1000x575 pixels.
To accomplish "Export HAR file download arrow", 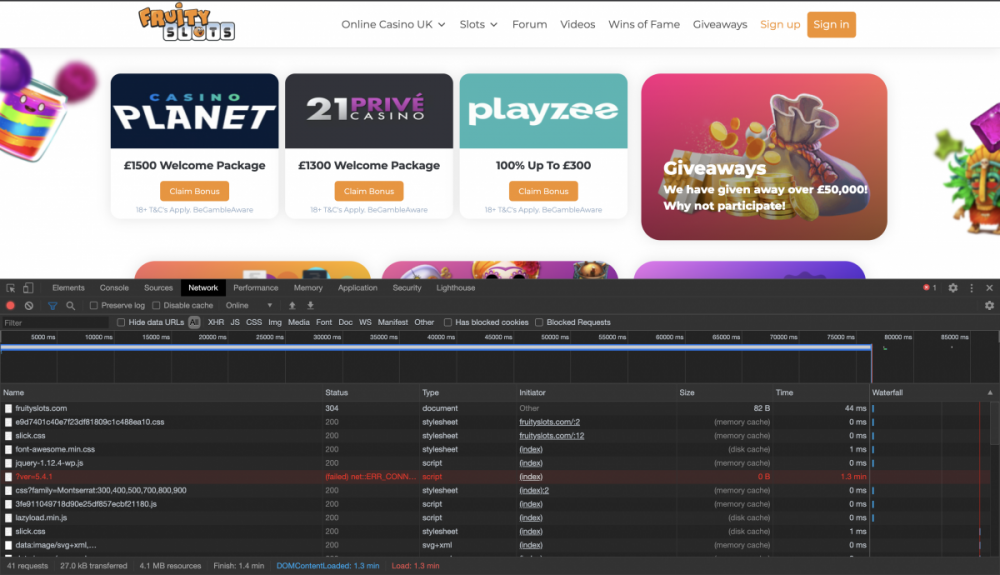I will pos(311,306).
